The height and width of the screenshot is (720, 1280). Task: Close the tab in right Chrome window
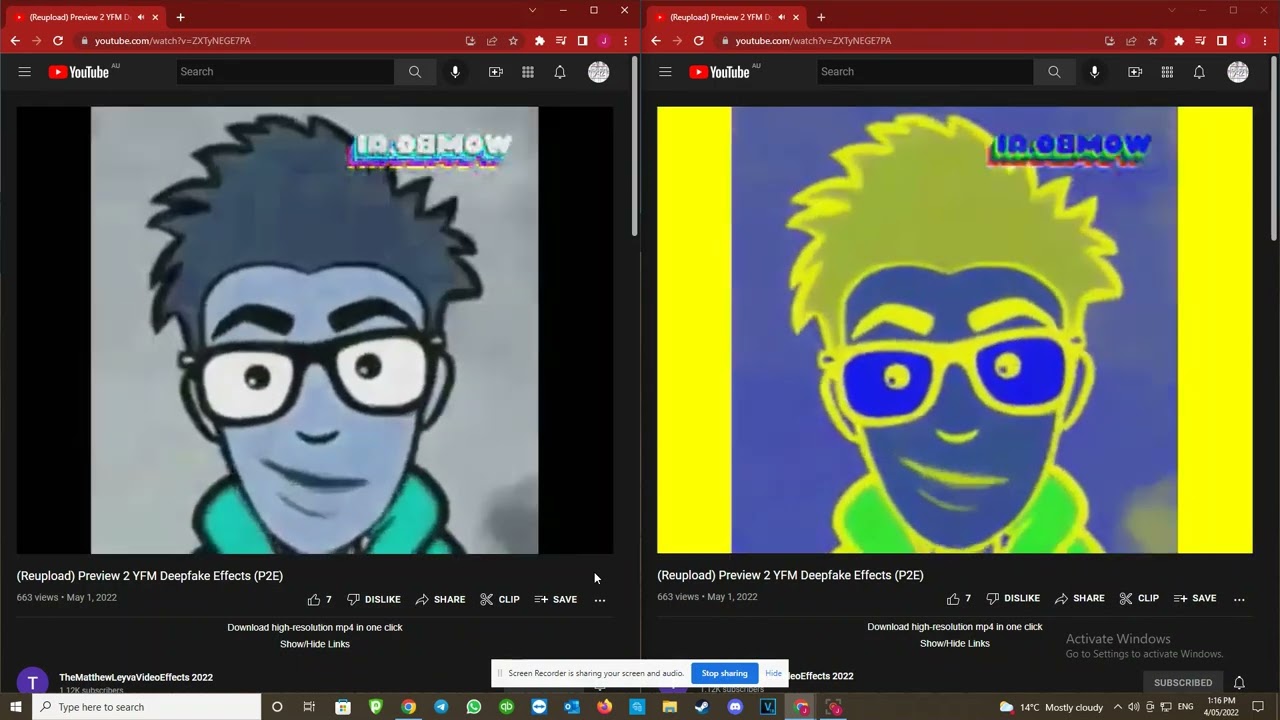pyautogui.click(x=796, y=17)
